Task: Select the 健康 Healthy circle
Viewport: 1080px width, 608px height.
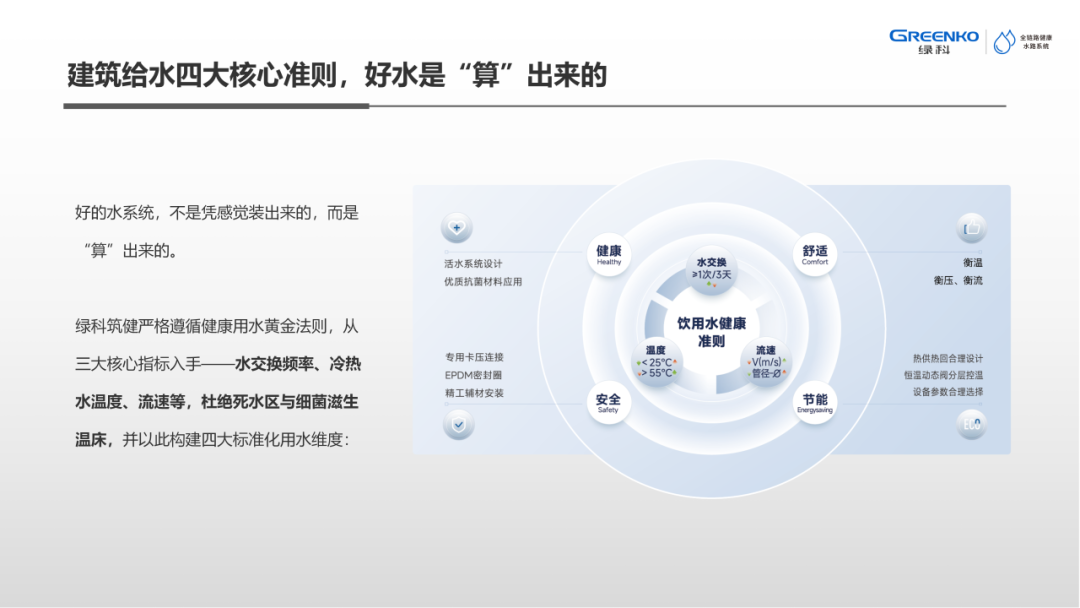Action: (x=609, y=254)
